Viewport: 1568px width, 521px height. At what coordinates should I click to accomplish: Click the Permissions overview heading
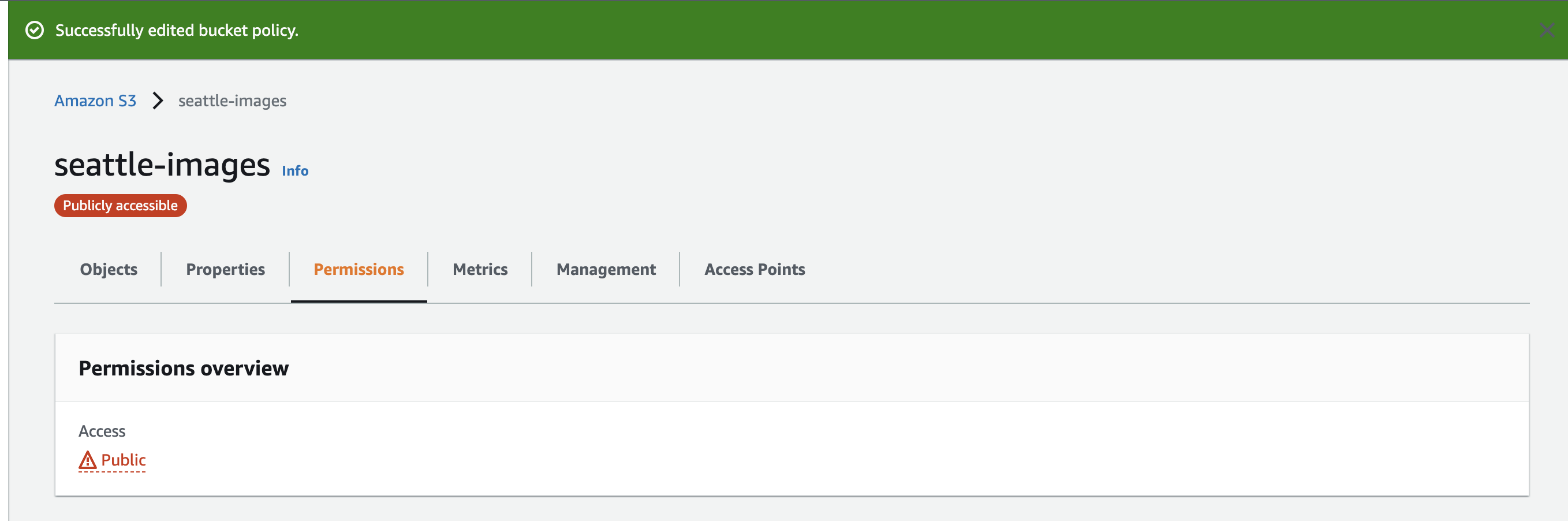pyautogui.click(x=183, y=369)
